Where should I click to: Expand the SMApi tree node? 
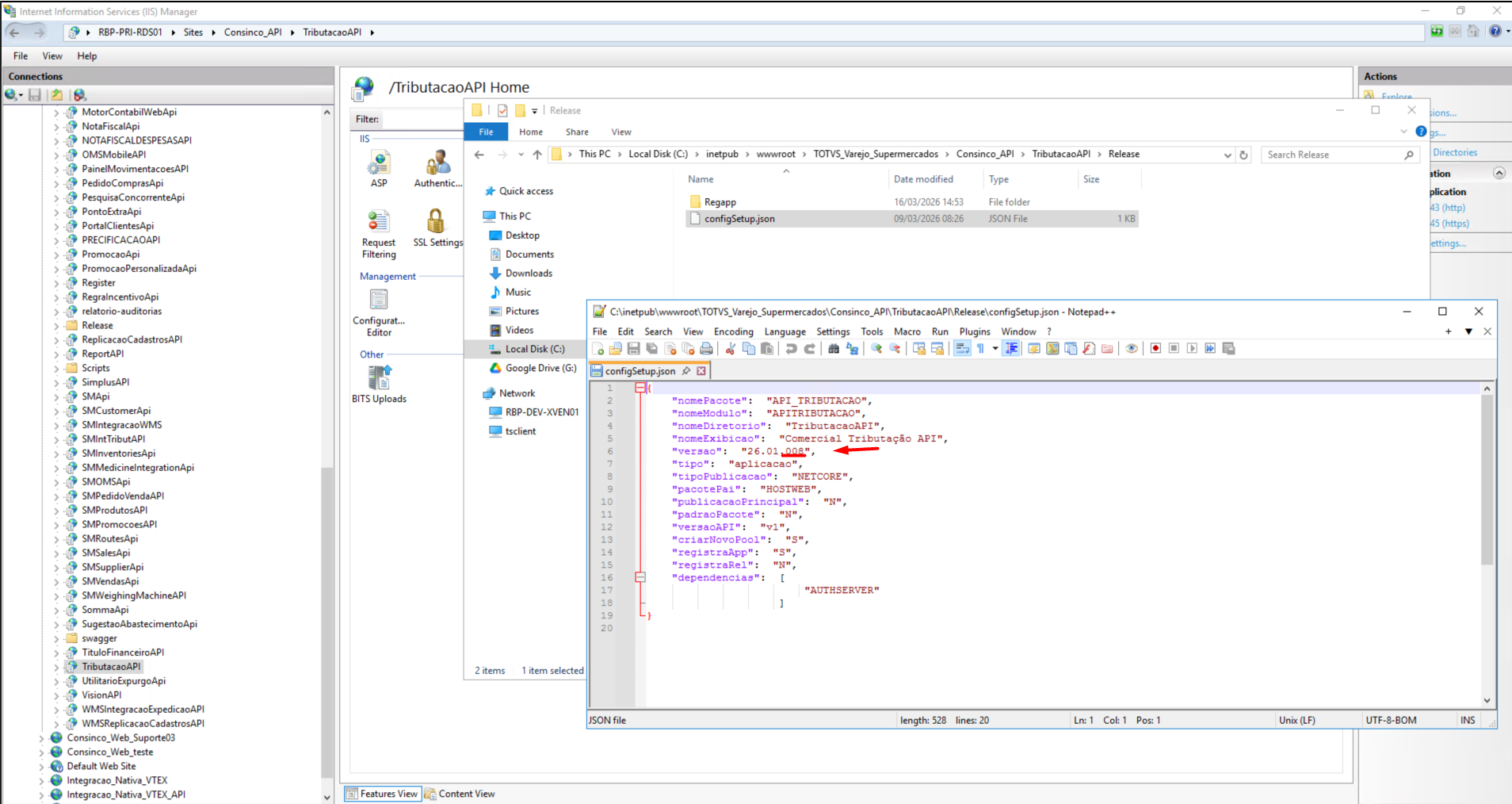tap(56, 396)
